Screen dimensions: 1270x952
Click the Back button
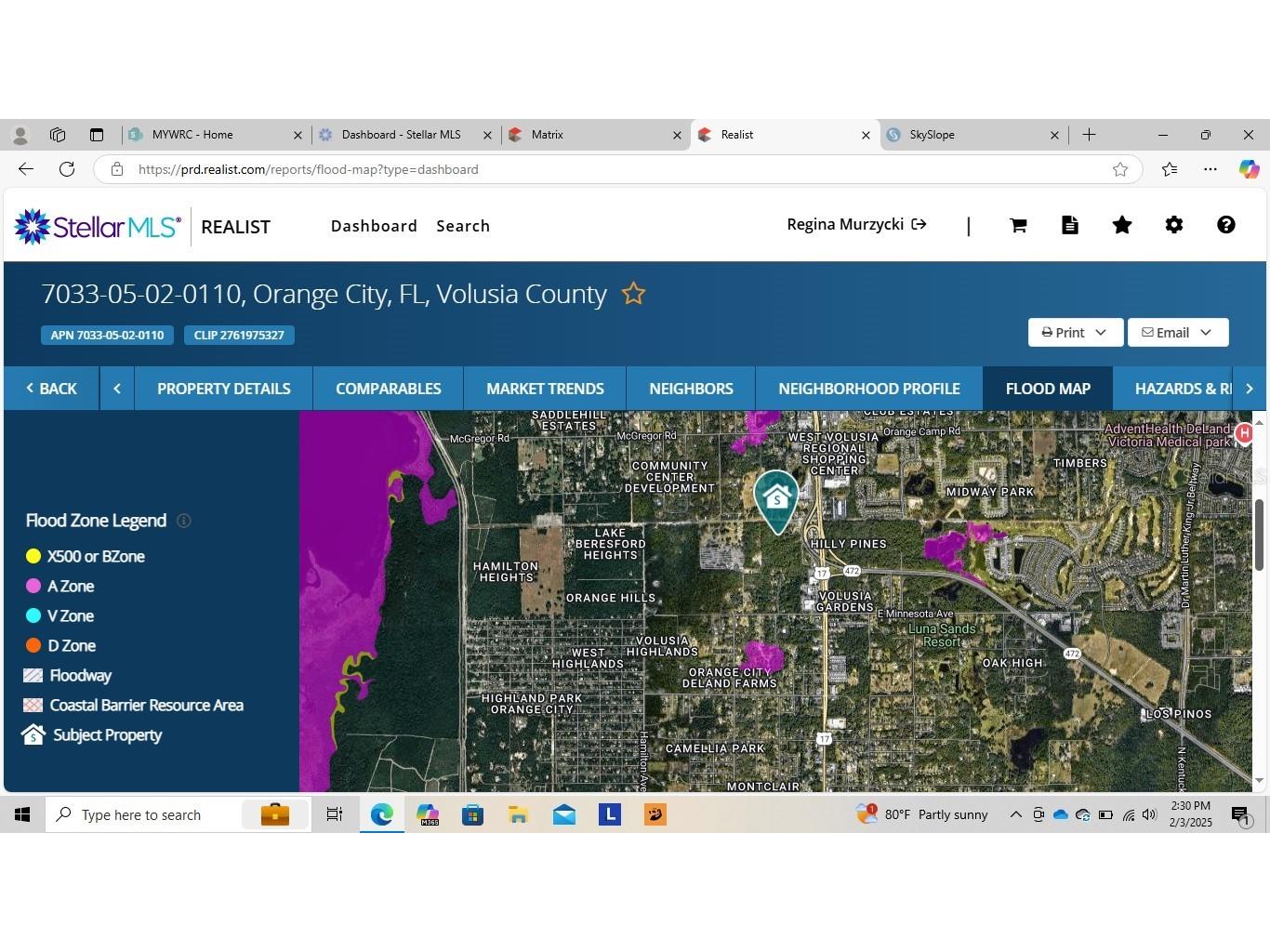click(x=52, y=389)
